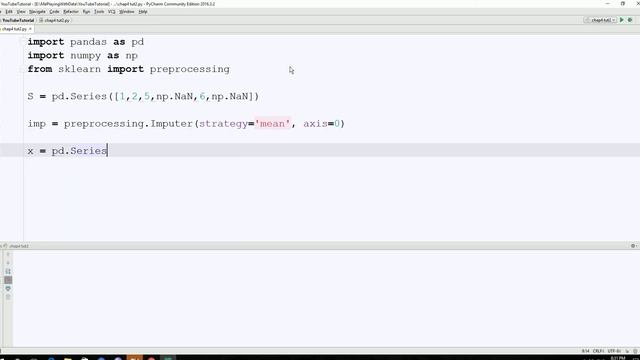Click the first 'np.NaN' in the Series list
The width and height of the screenshot is (640, 360).
click(174, 97)
